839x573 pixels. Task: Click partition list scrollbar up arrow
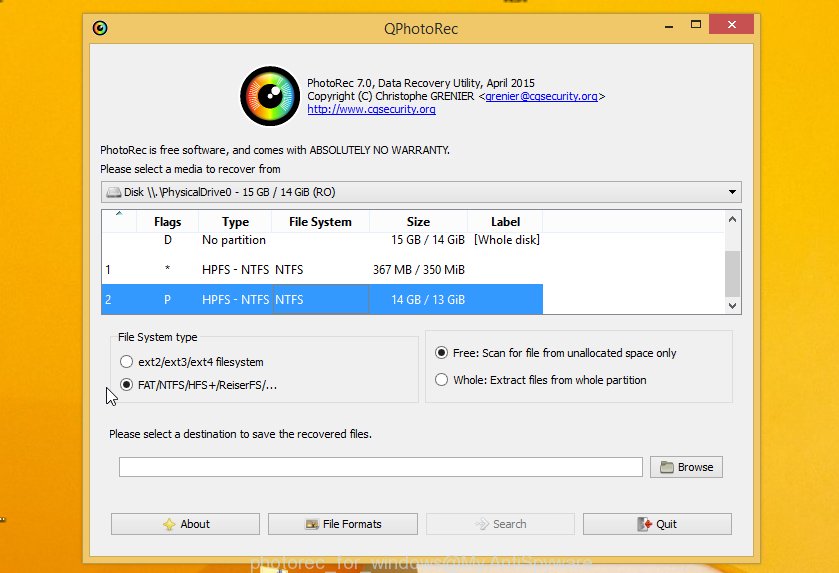tap(733, 219)
